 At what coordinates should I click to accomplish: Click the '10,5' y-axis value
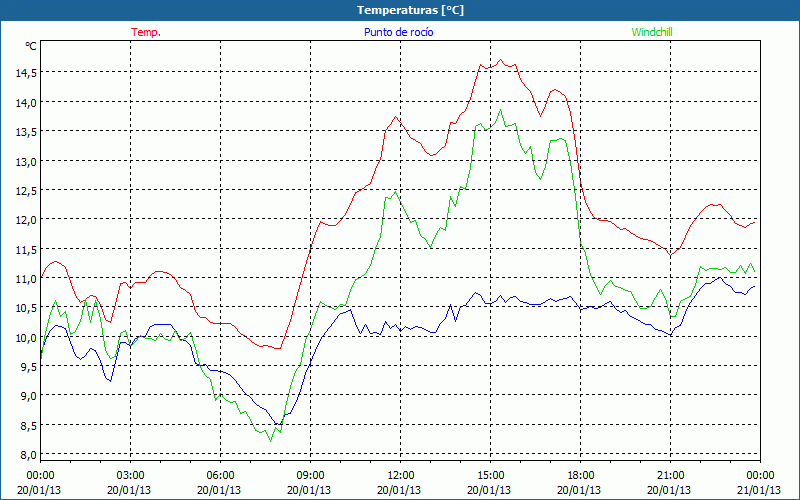click(x=26, y=308)
